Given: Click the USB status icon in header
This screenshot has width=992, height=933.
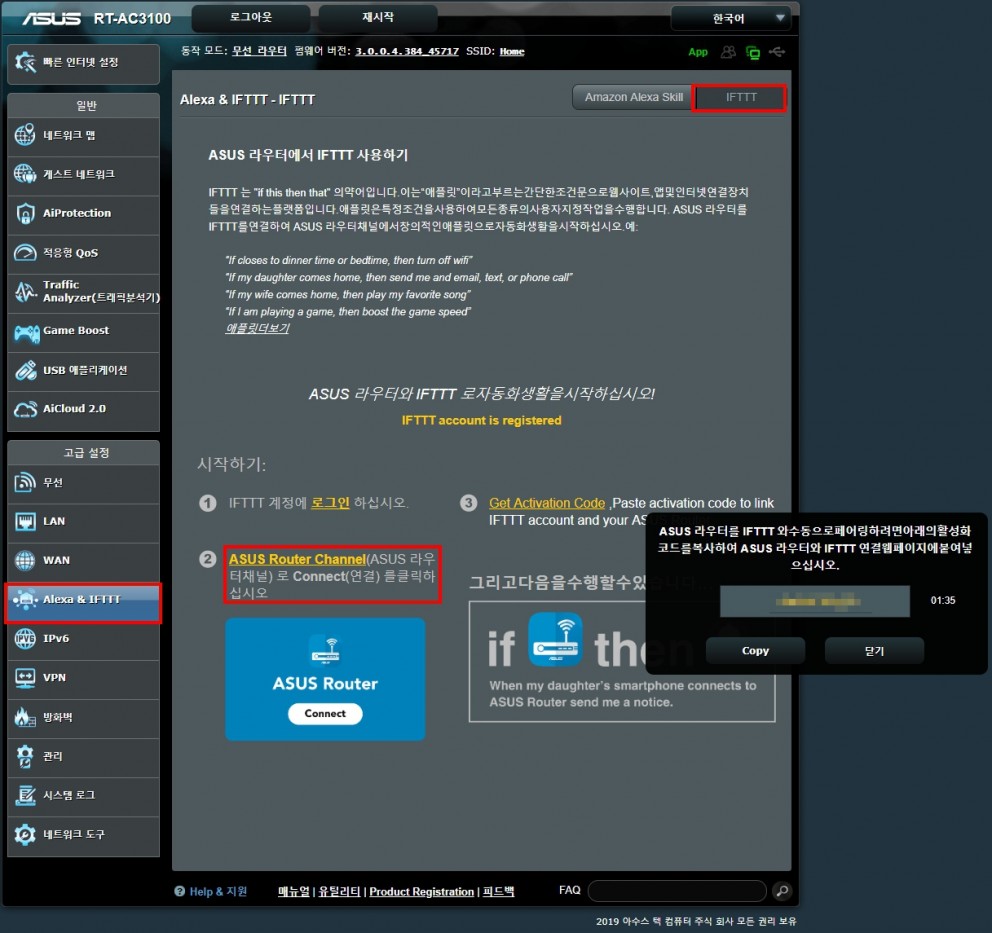Looking at the screenshot, I should 778,52.
